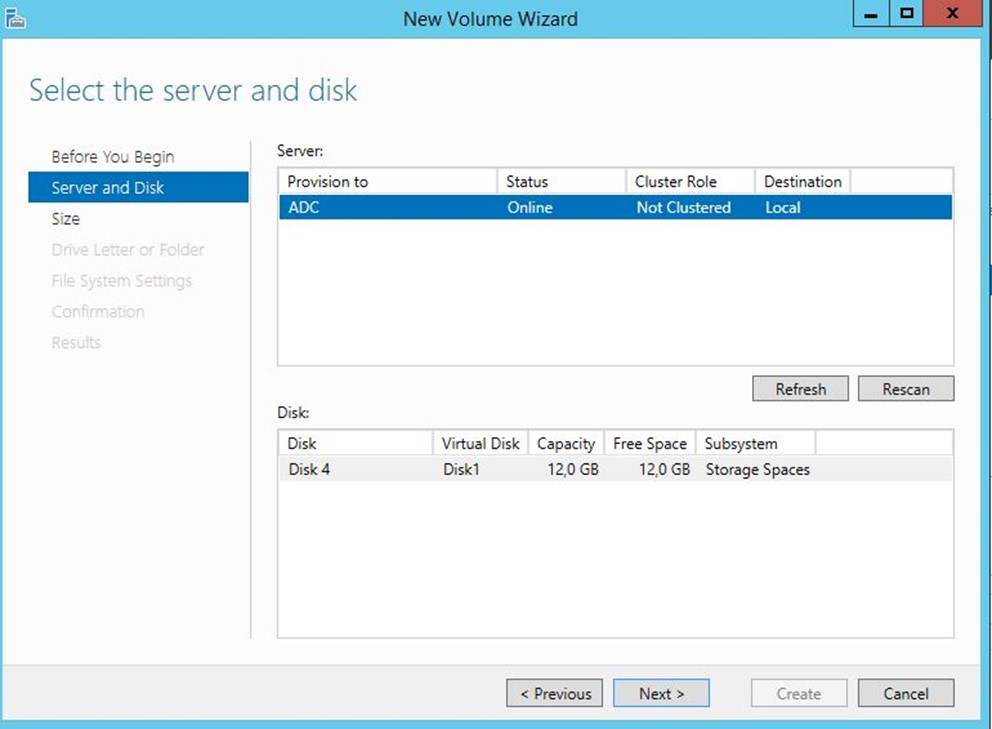Click the Drive Letter or Folder step

[128, 250]
